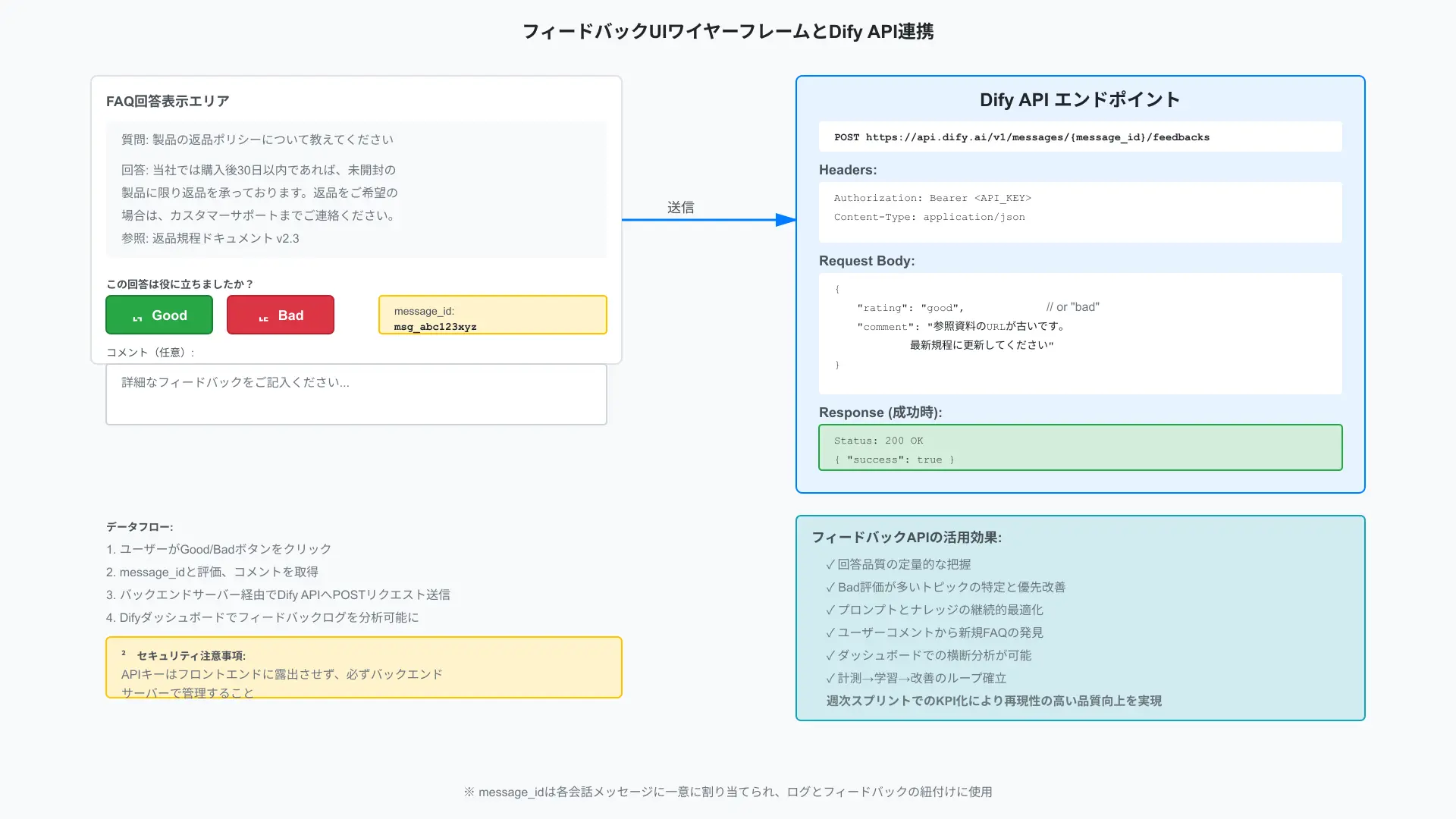The height and width of the screenshot is (819, 1456).
Task: Click the Content-Type: application/json header line
Action: [929, 217]
